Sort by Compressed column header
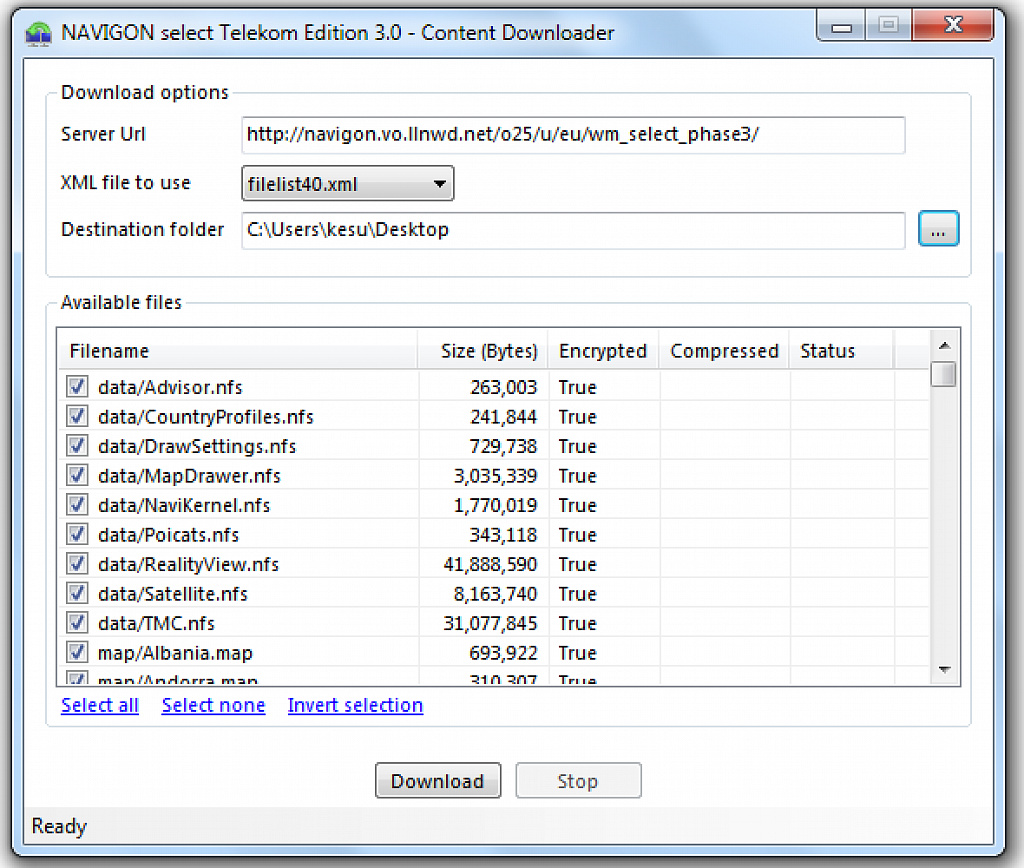The height and width of the screenshot is (868, 1024). 724,351
